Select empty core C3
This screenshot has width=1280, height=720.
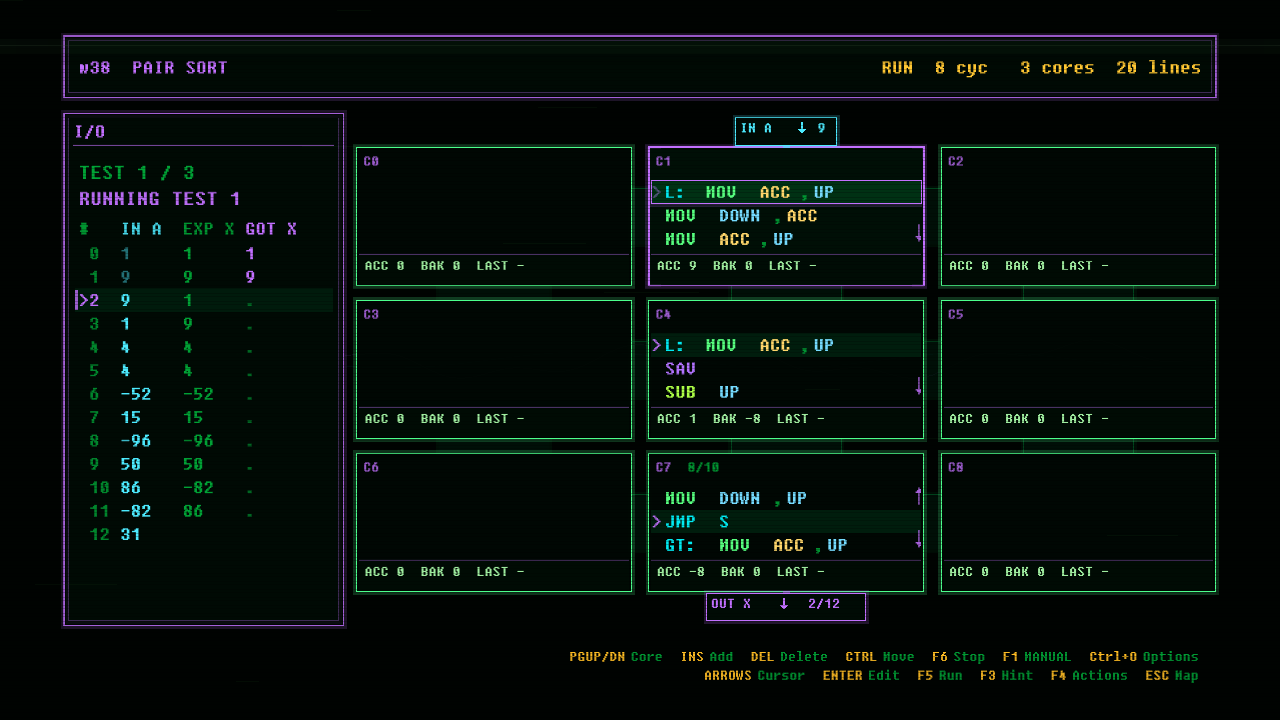[494, 369]
